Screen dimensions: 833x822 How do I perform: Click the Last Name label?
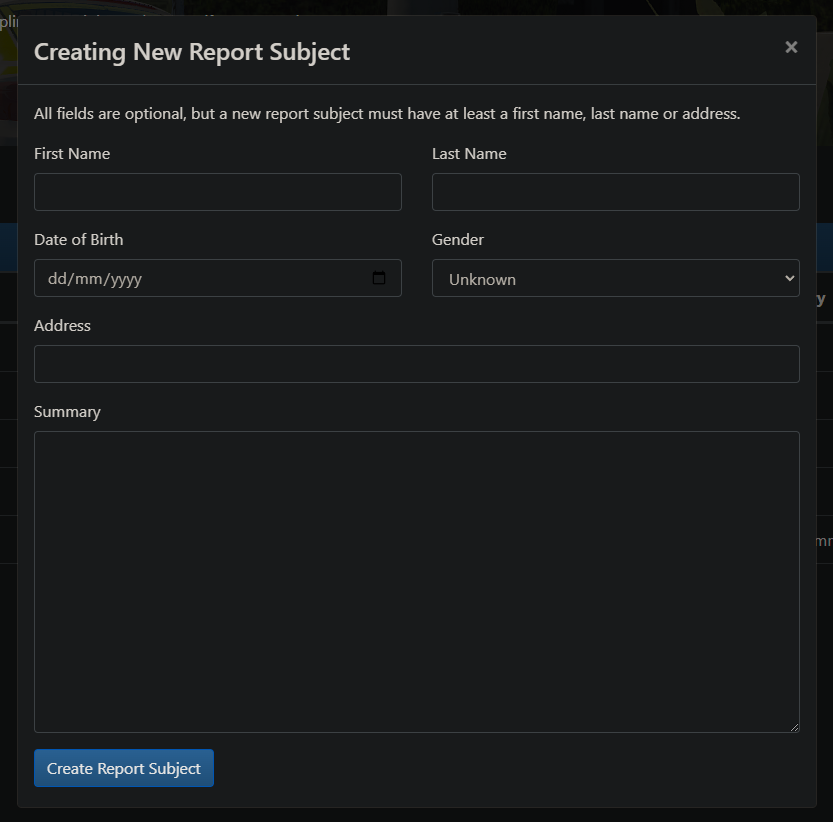click(469, 154)
